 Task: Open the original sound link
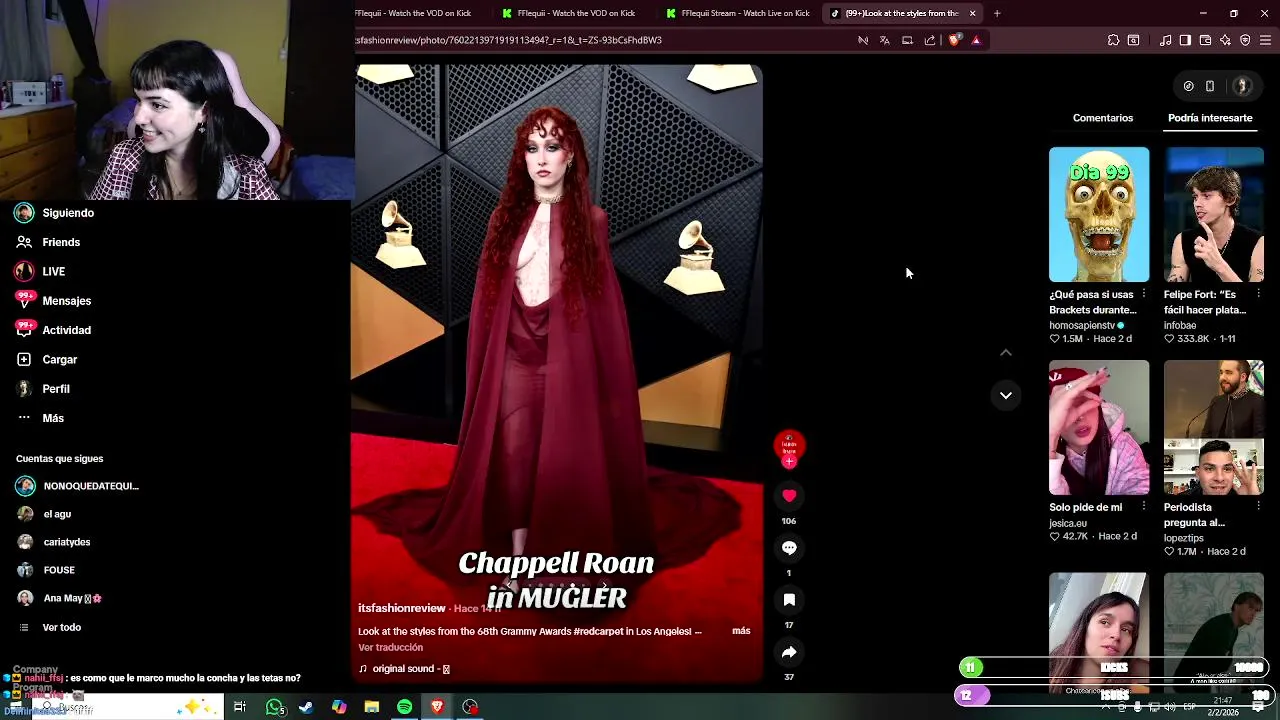404,669
